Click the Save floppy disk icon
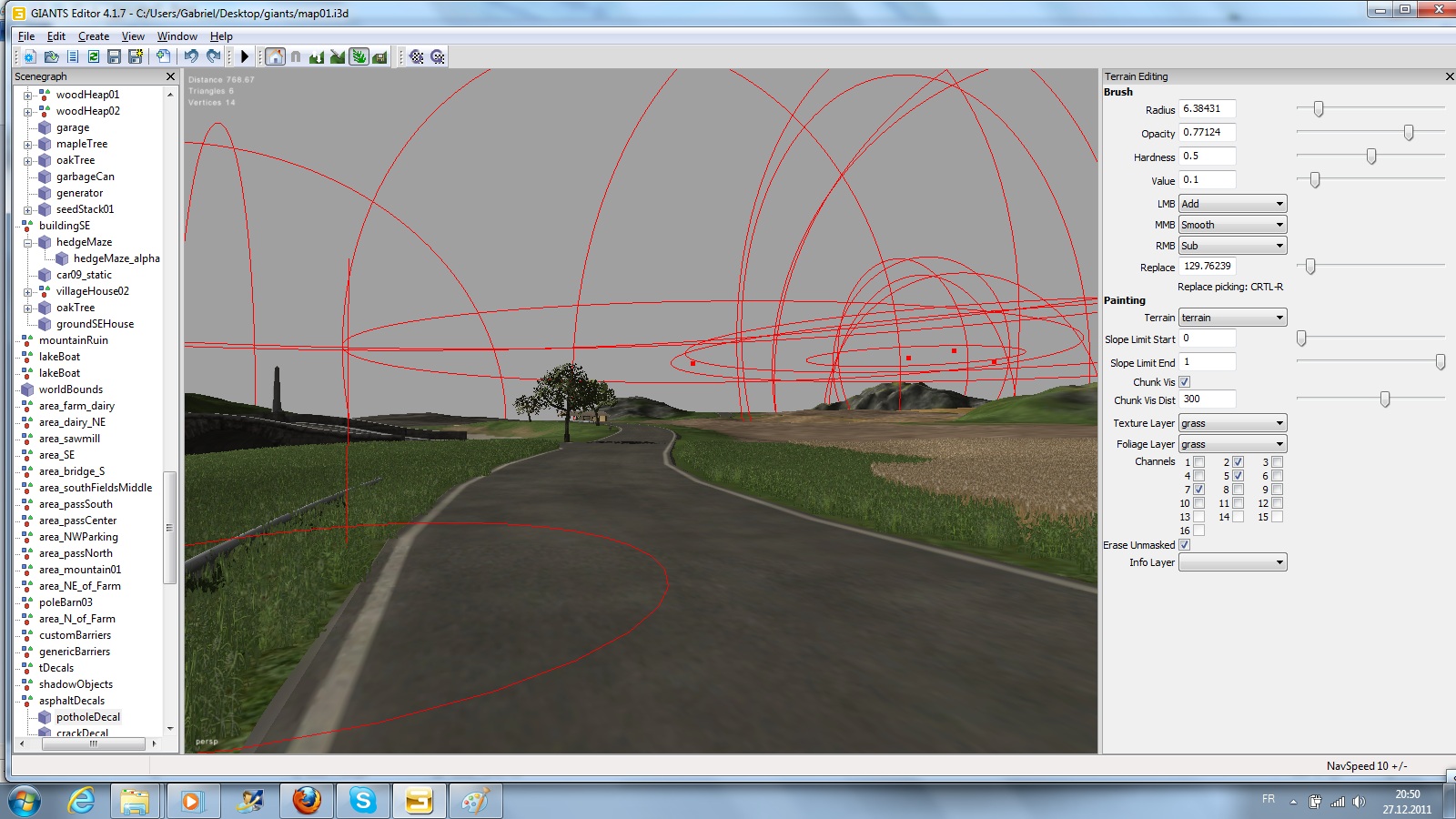1456x819 pixels. click(x=114, y=56)
